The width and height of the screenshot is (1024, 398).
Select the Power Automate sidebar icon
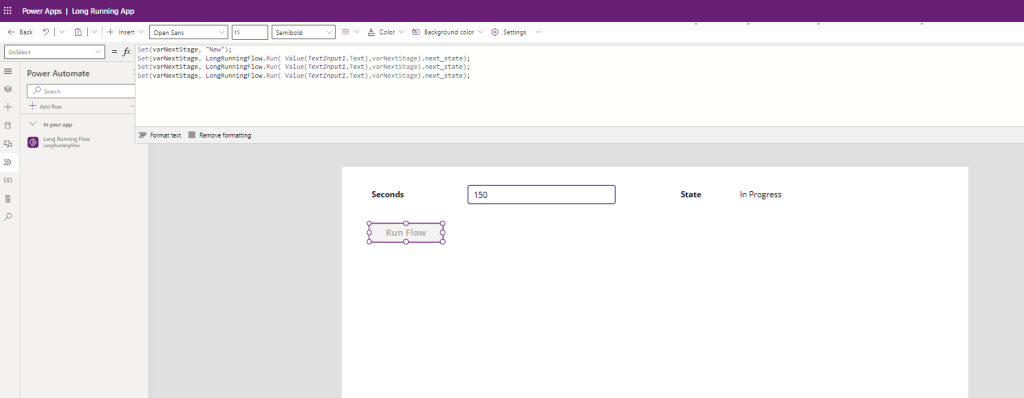pos(8,162)
